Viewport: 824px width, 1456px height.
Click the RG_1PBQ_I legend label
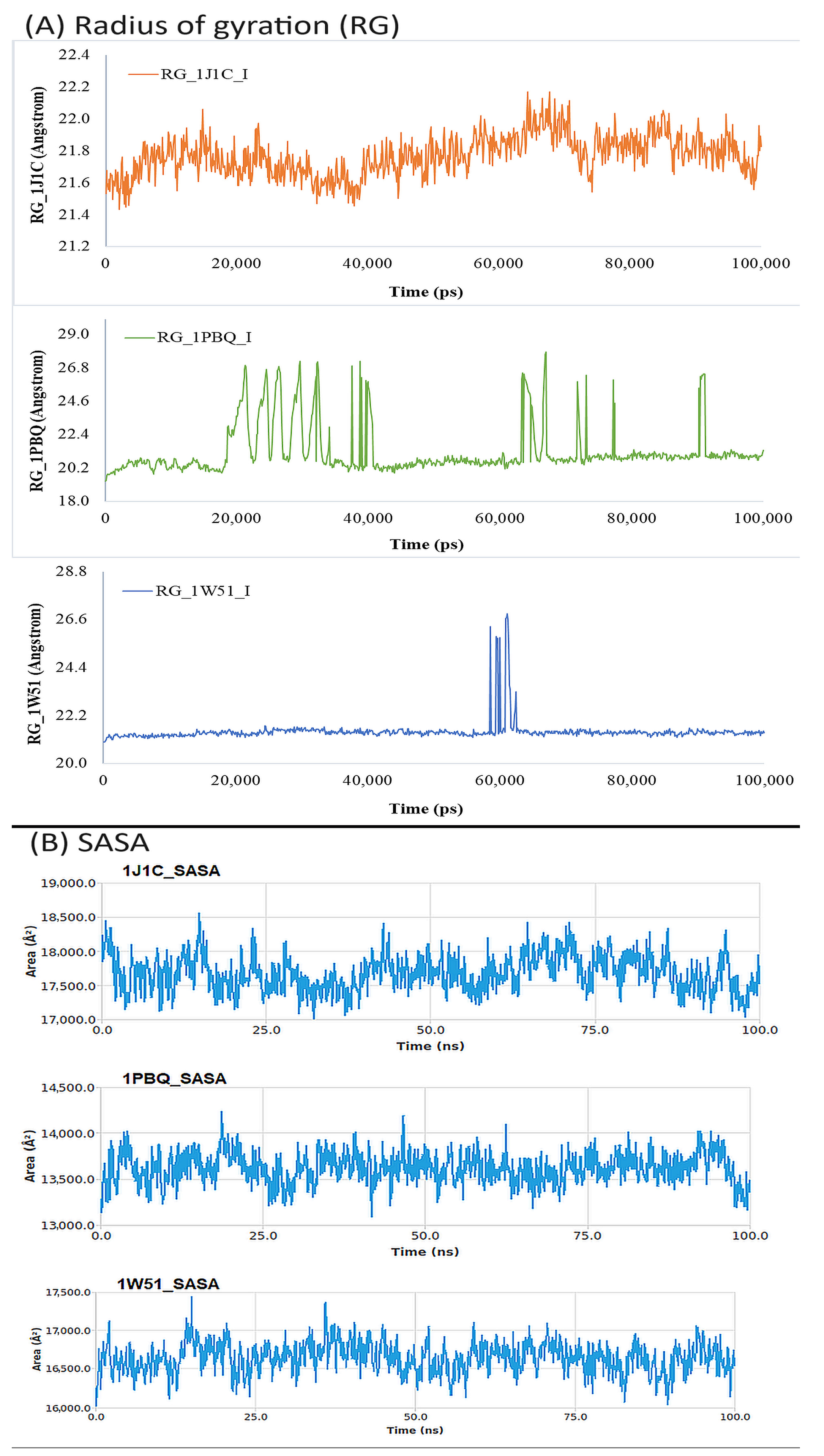pyautogui.click(x=204, y=338)
